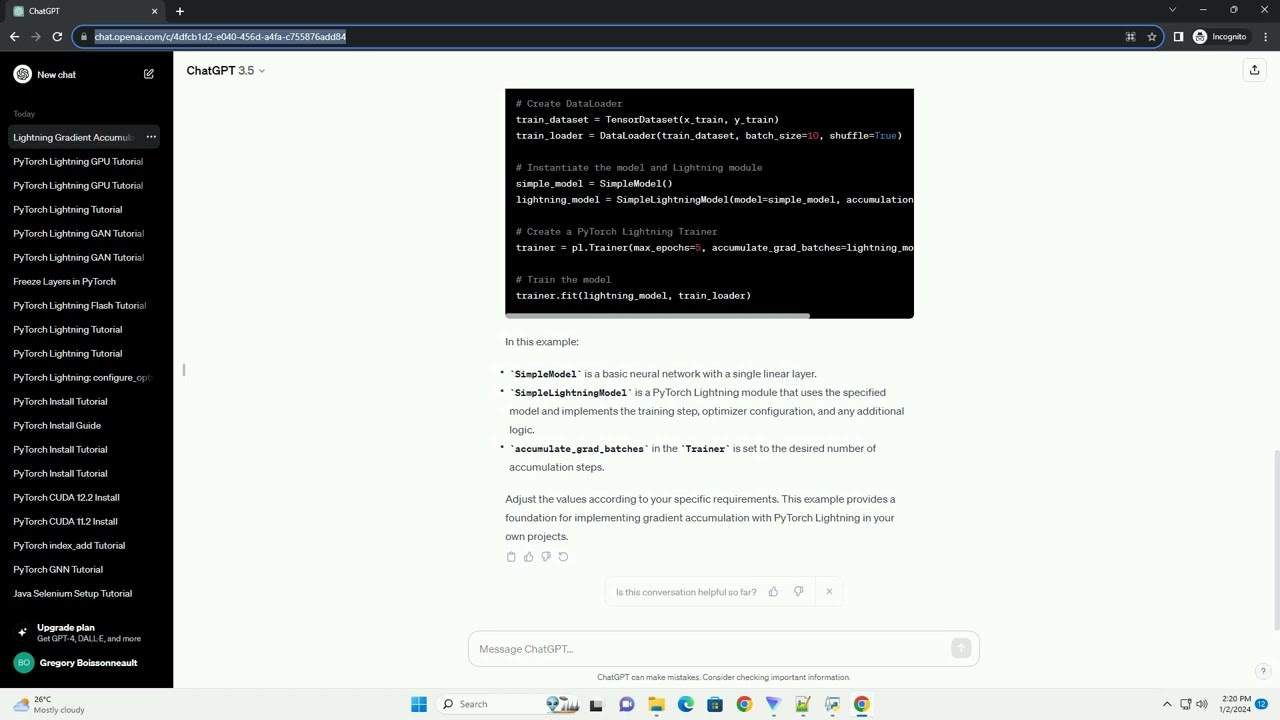This screenshot has height=720, width=1280.
Task: Click trainer.fit line in code block
Action: click(633, 296)
